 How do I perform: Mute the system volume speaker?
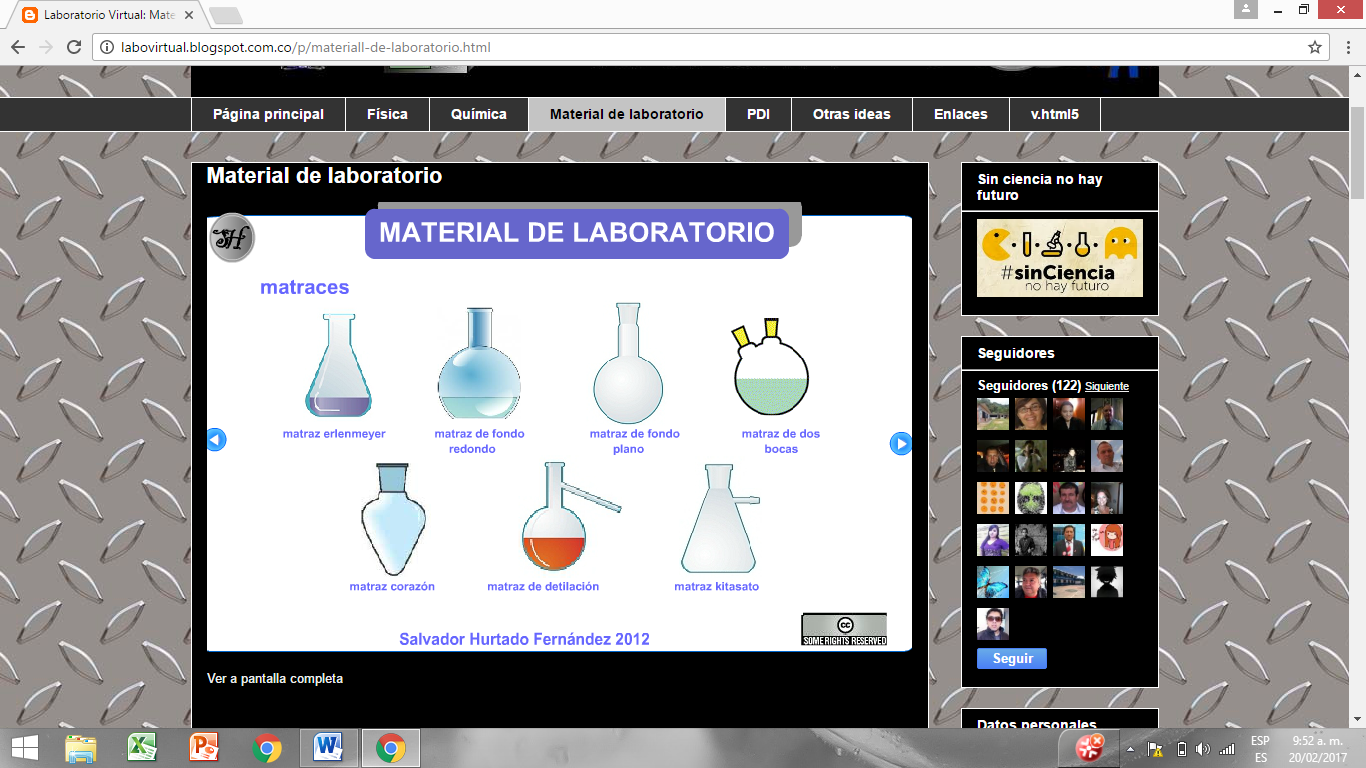click(1202, 747)
